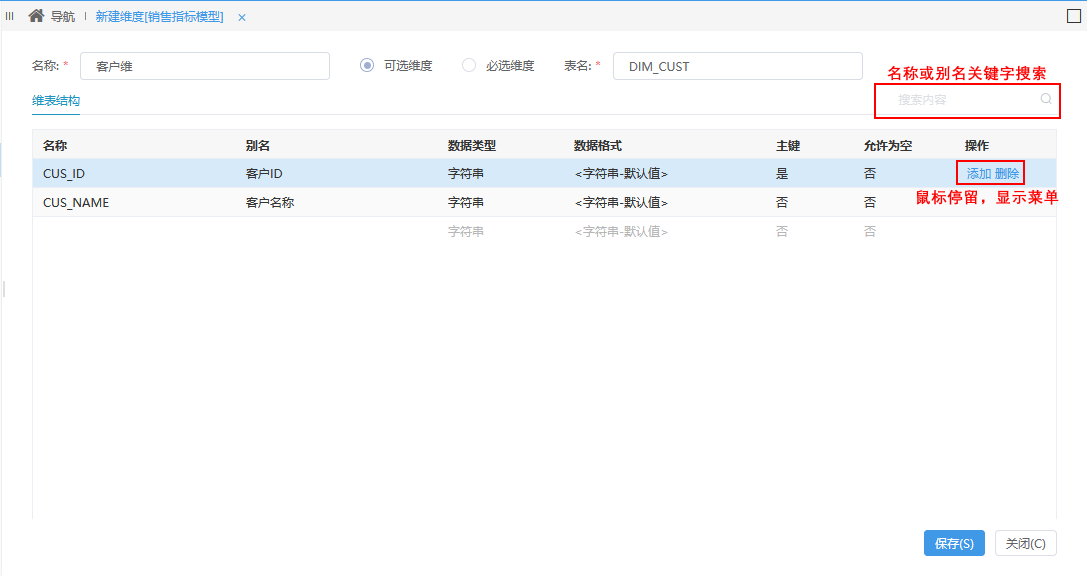1087x576 pixels.
Task: Click 主键 value 否 in CUS_NAME row
Action: pyautogui.click(x=782, y=203)
